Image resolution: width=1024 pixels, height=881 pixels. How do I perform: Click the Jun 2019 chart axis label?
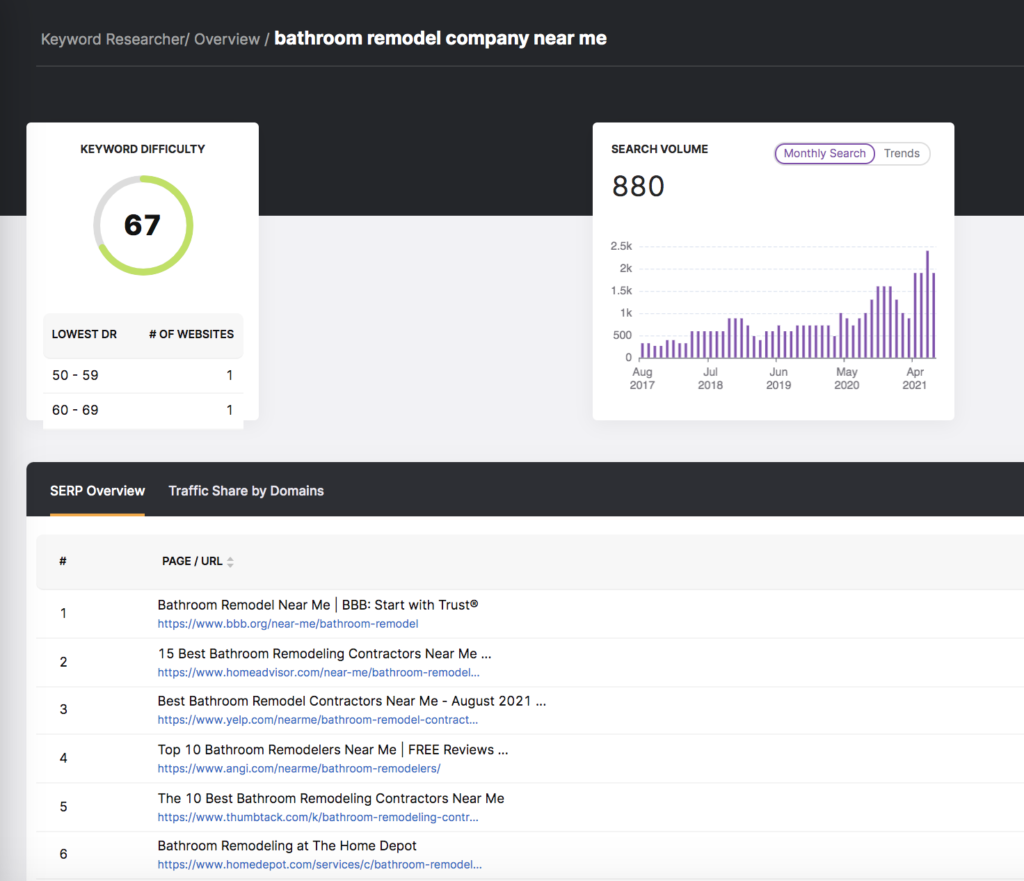tap(778, 378)
